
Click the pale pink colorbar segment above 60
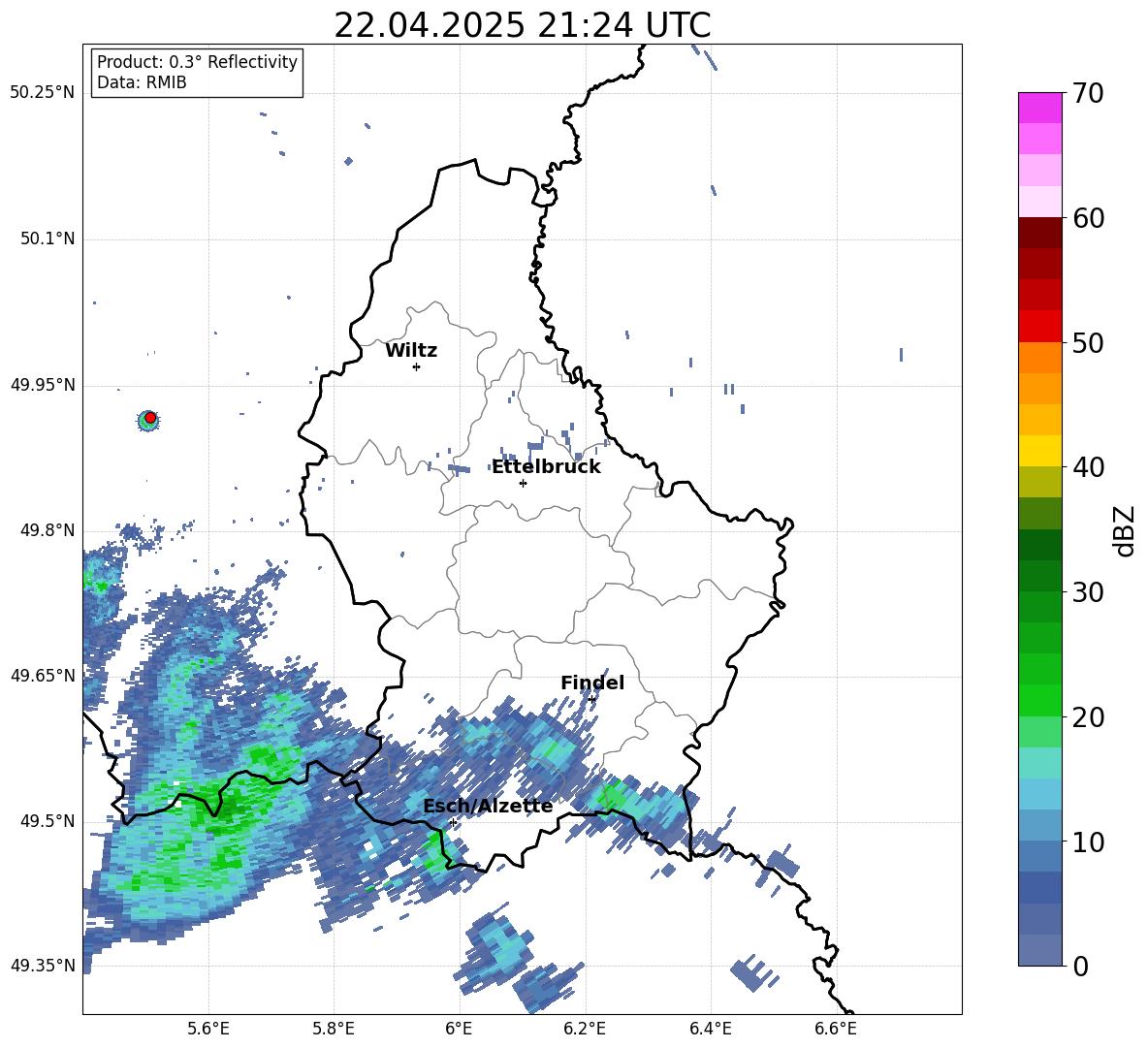1039,202
